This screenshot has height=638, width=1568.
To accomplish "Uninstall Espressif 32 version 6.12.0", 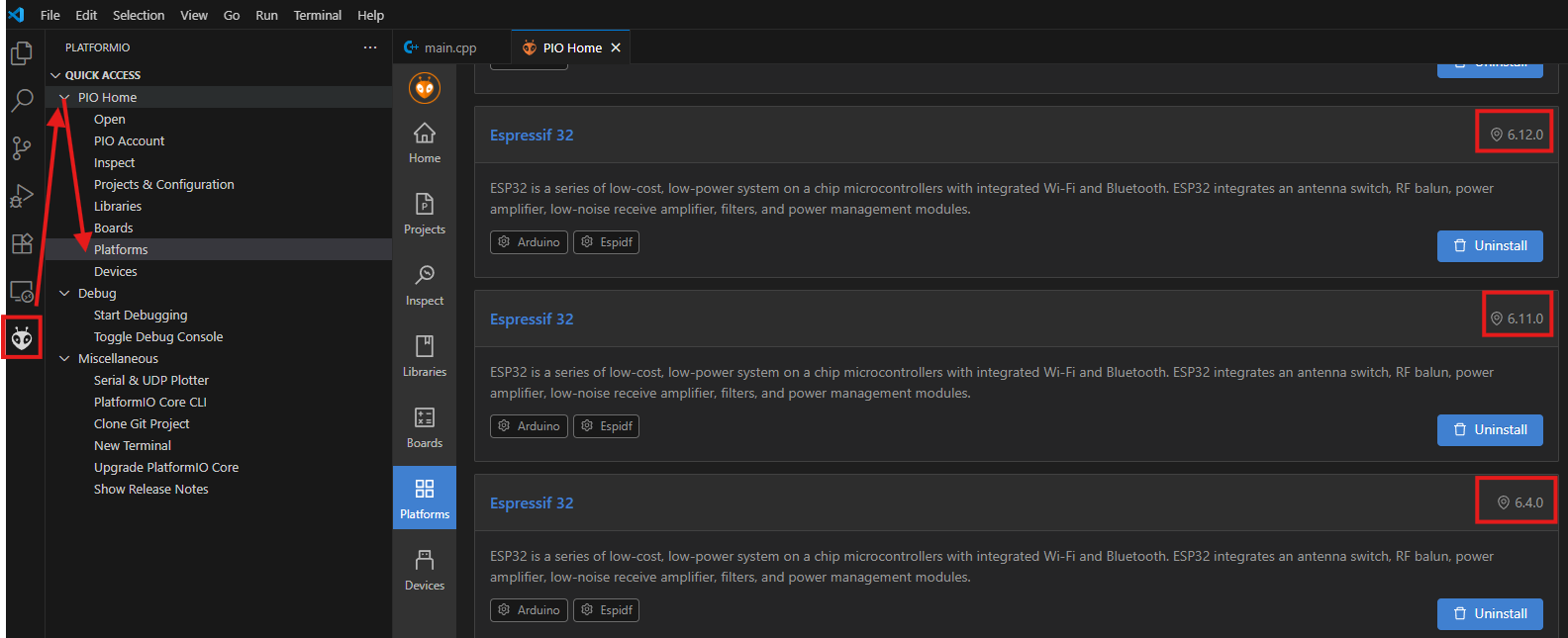I will 1489,246.
